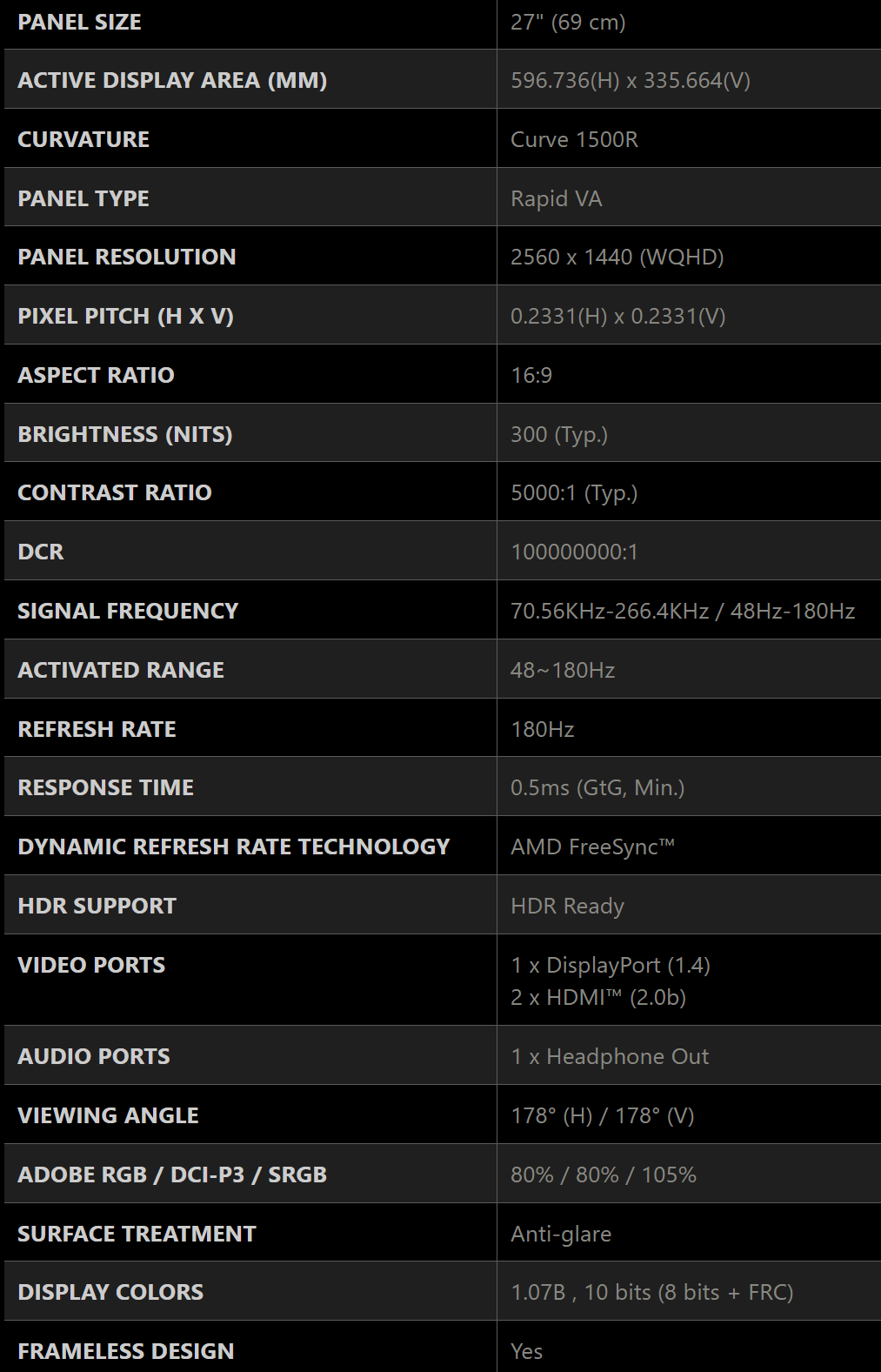Image resolution: width=881 pixels, height=1372 pixels.
Task: Click the PIXEL PITCH (H X V) label
Action: 125,316
